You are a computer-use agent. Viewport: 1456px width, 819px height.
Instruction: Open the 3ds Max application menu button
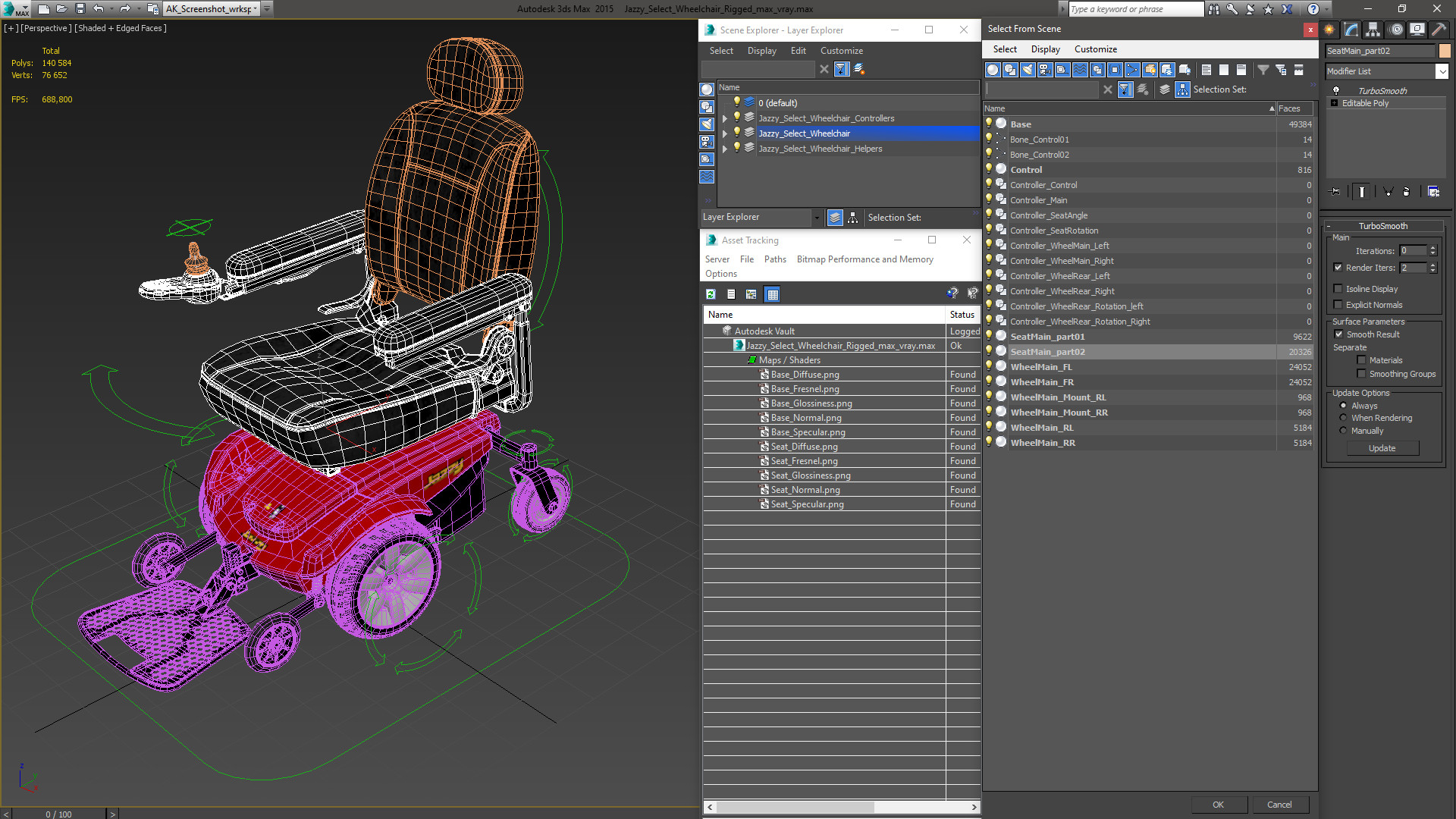point(16,9)
